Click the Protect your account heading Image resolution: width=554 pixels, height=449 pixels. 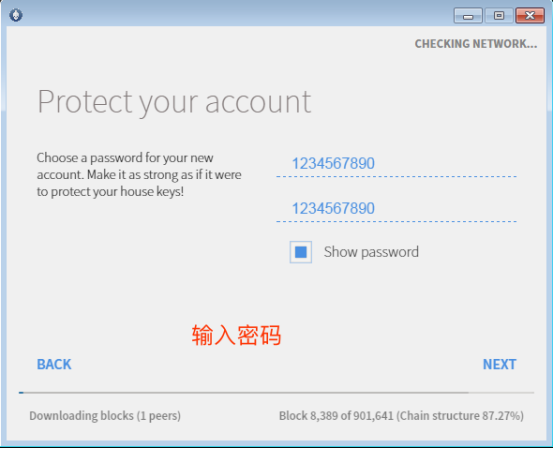click(174, 102)
